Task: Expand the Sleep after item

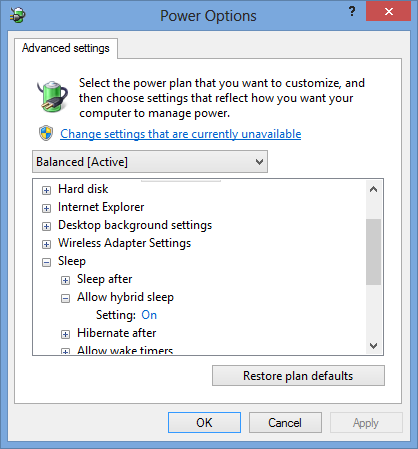Action: coord(65,280)
